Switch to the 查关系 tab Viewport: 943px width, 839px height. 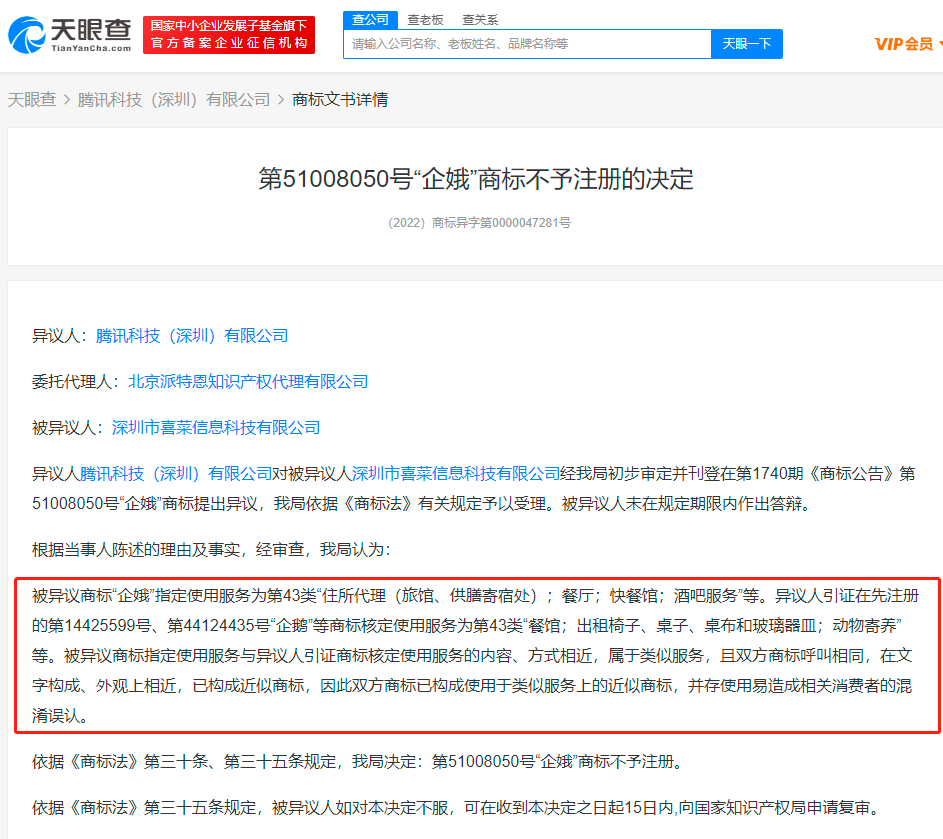pyautogui.click(x=480, y=19)
